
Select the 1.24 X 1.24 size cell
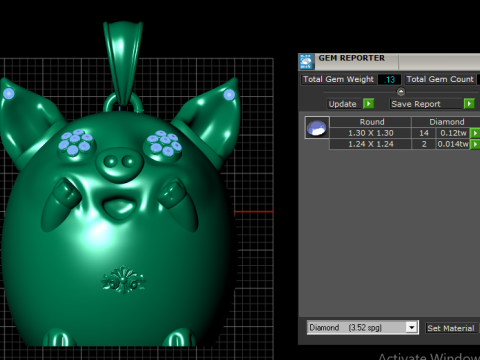click(x=371, y=144)
